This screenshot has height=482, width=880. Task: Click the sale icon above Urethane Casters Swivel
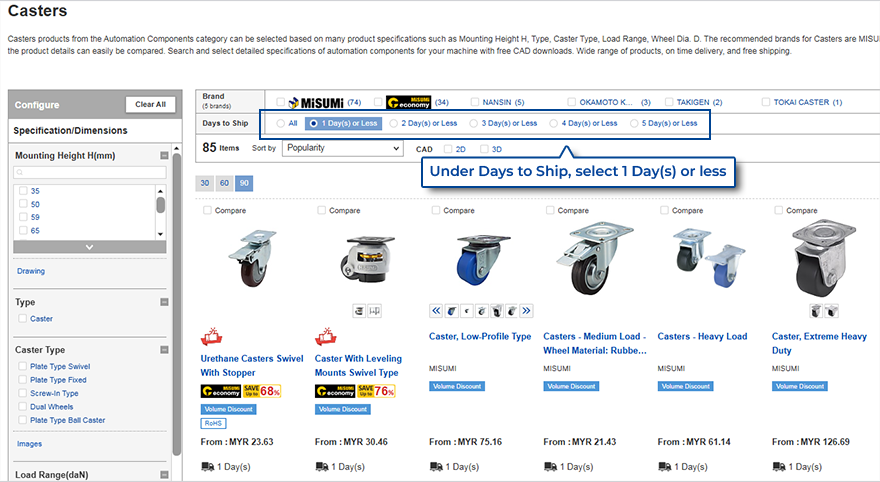(x=212, y=336)
